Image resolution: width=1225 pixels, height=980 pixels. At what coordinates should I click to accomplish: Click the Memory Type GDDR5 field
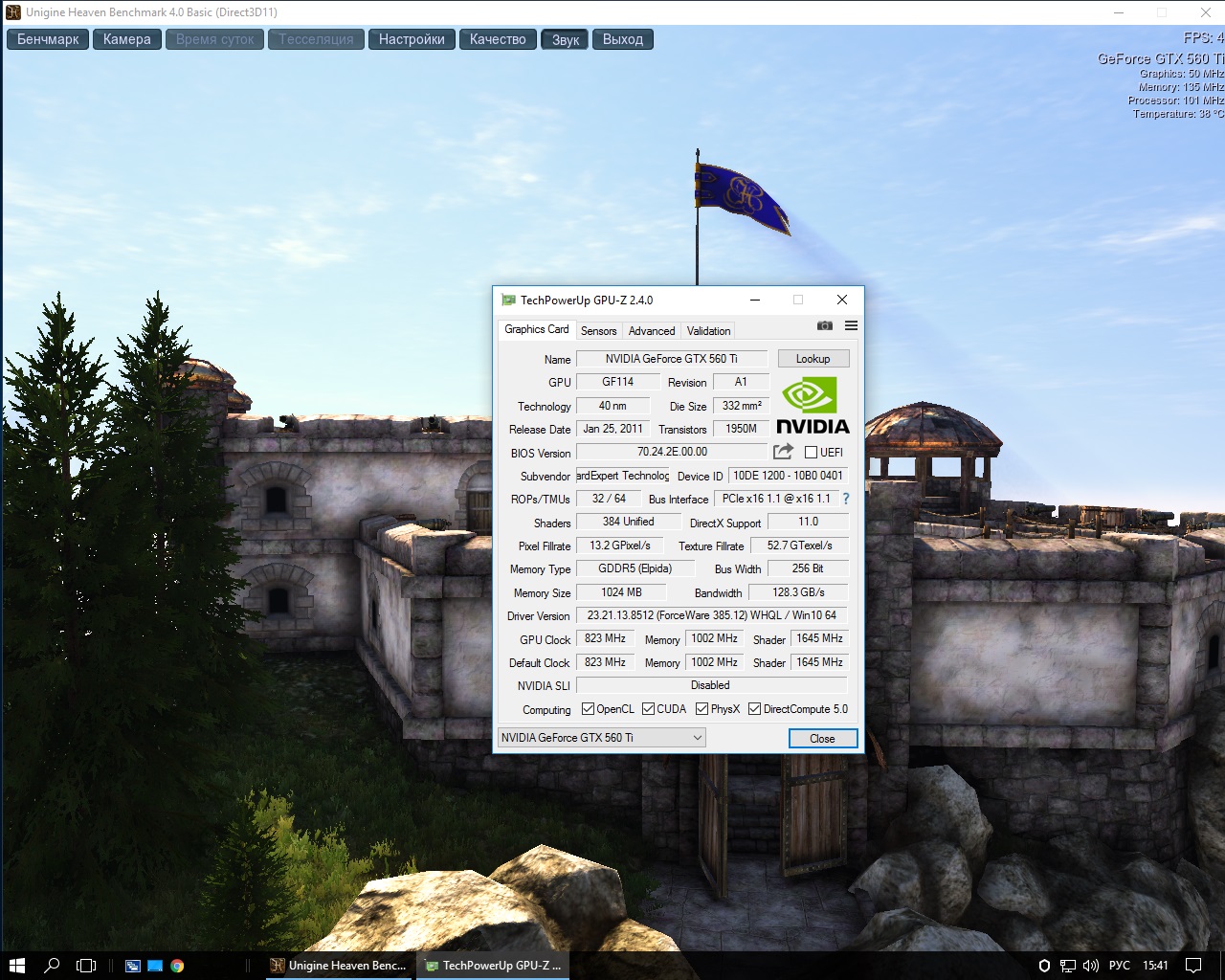(x=635, y=568)
